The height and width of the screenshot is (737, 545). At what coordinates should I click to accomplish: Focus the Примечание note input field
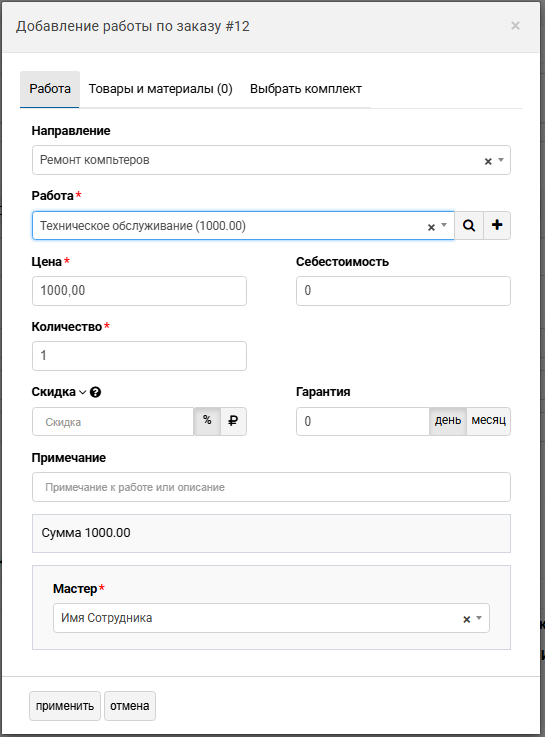click(x=271, y=487)
